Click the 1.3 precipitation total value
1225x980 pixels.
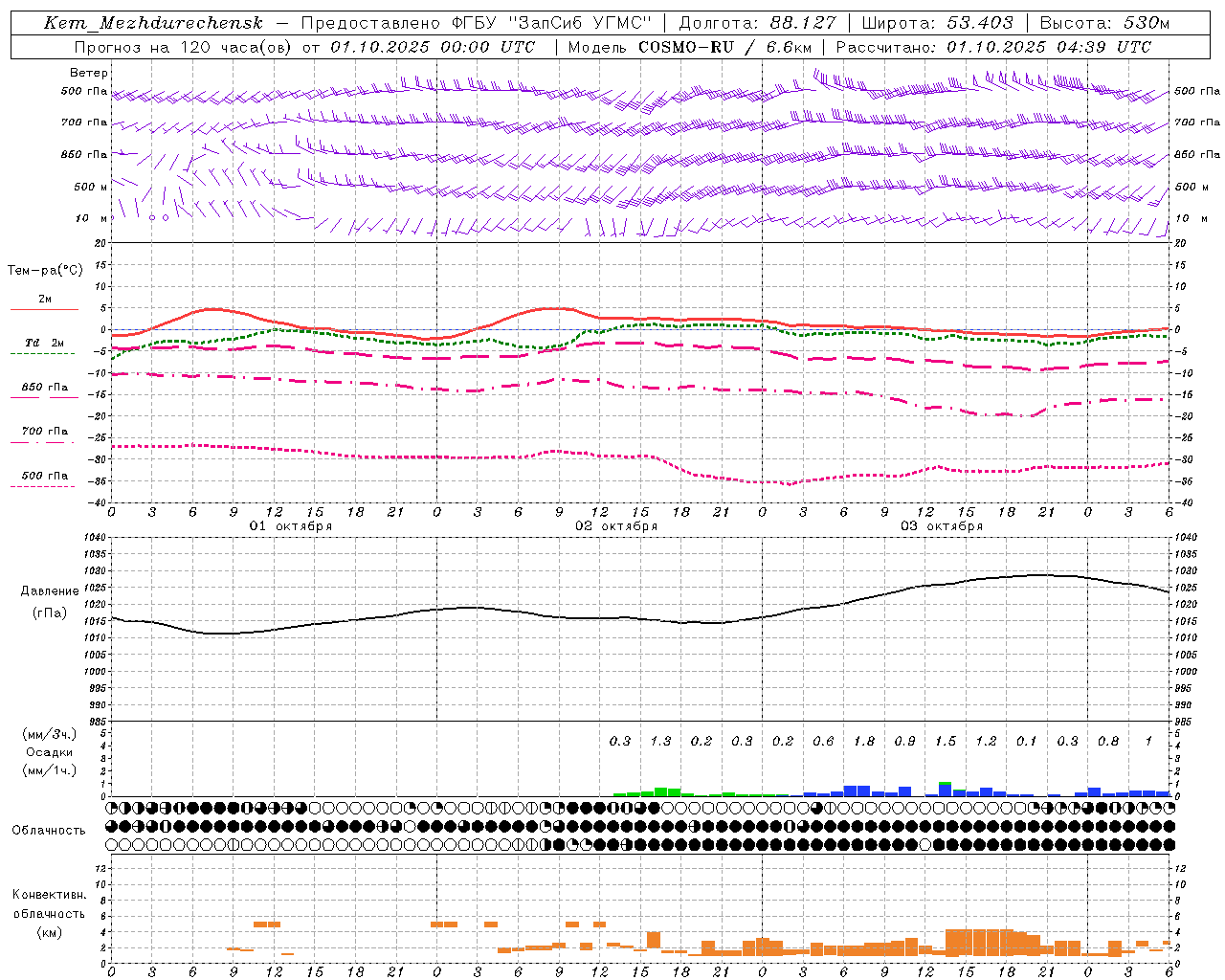pos(660,741)
